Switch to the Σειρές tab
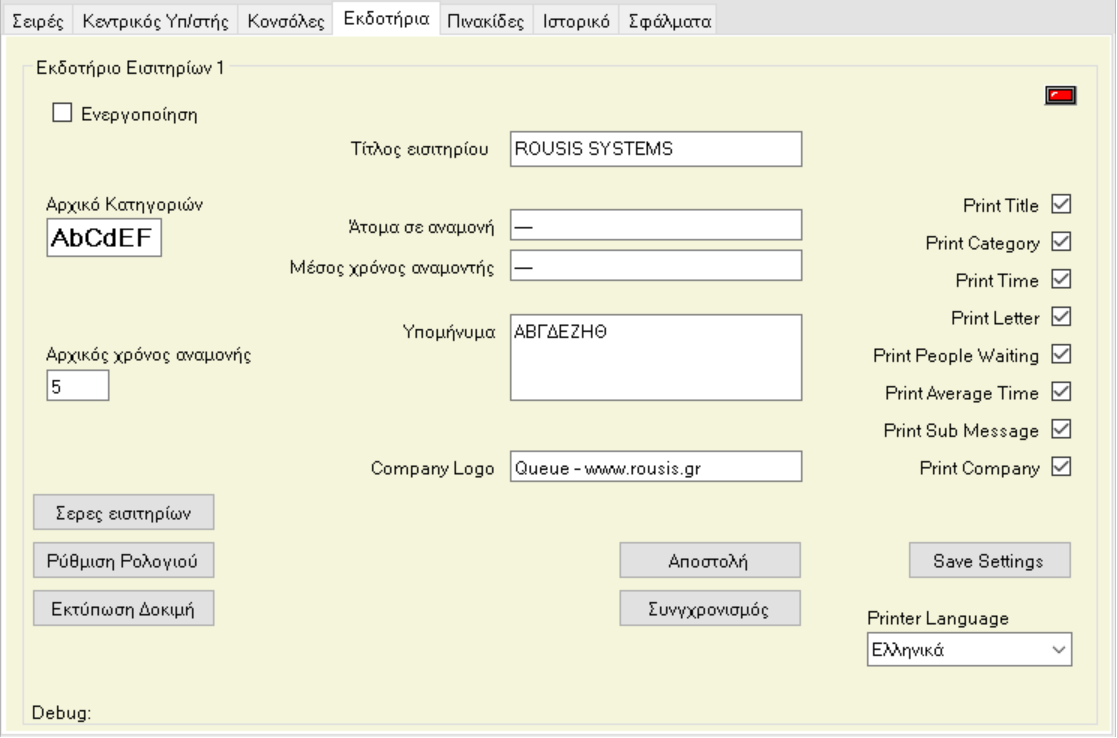Screen dimensions: 1117x738 click(40, 22)
